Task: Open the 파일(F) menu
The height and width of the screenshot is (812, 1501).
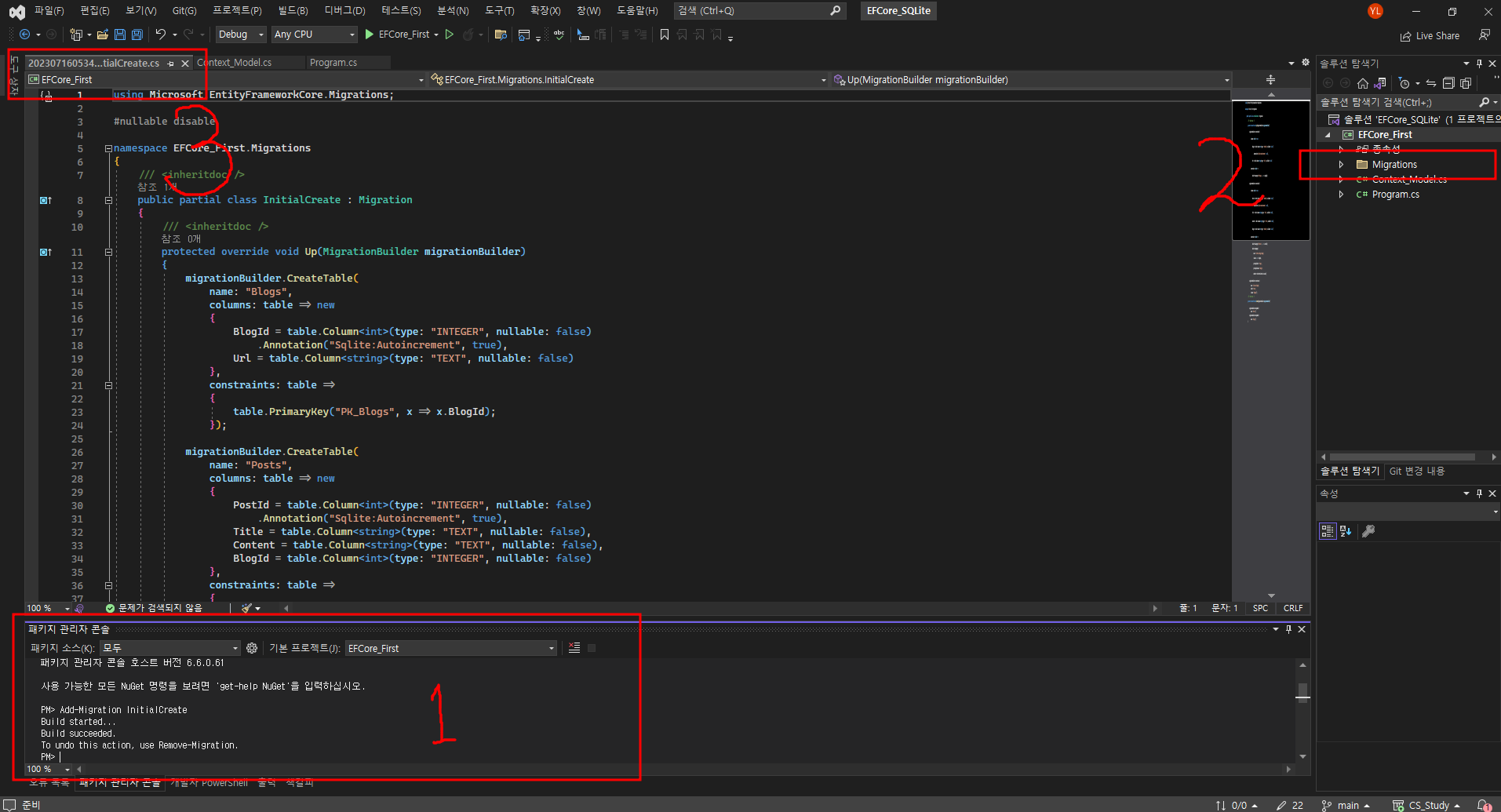Action: point(49,10)
